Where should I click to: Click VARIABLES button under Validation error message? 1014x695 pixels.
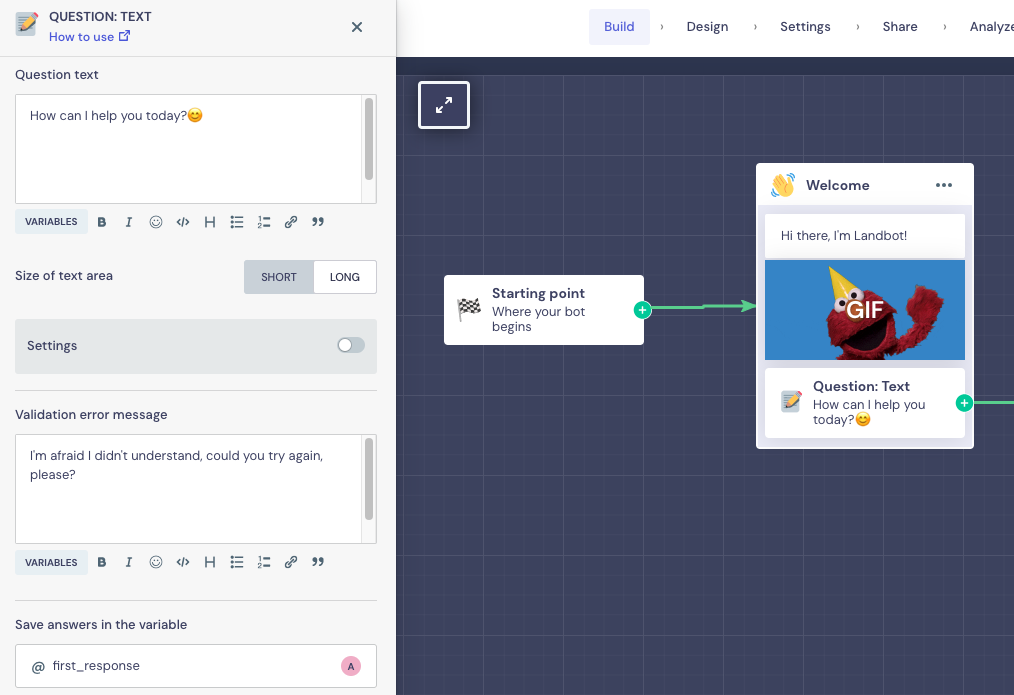(x=51, y=562)
